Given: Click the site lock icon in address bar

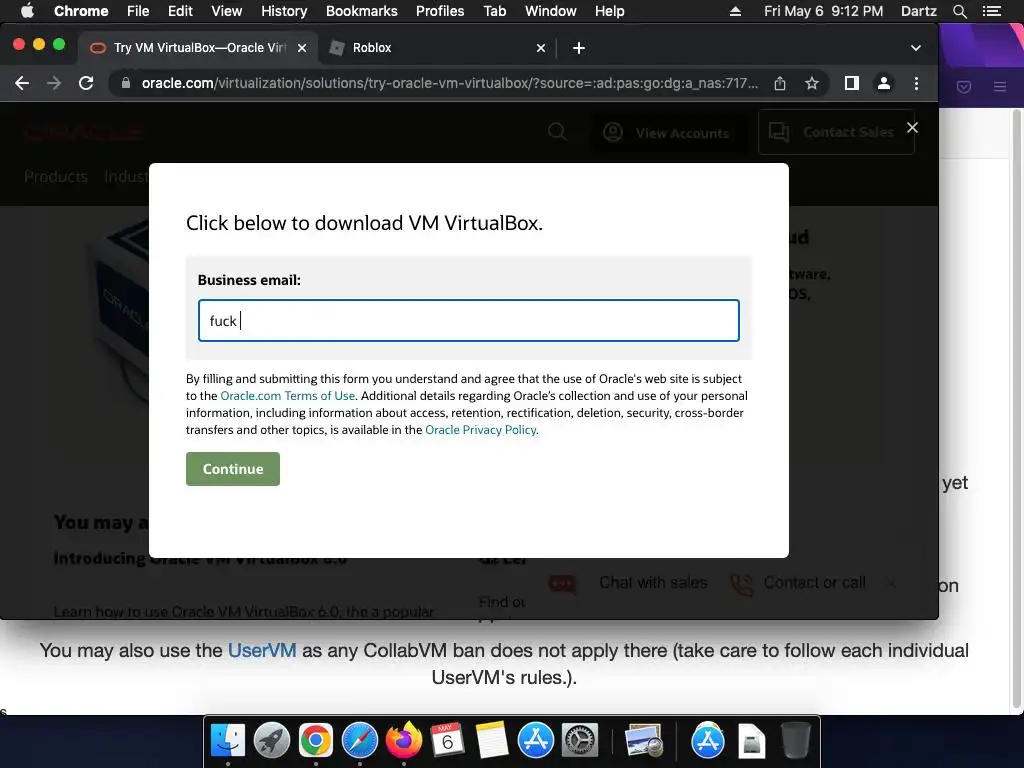Looking at the screenshot, I should 126,83.
